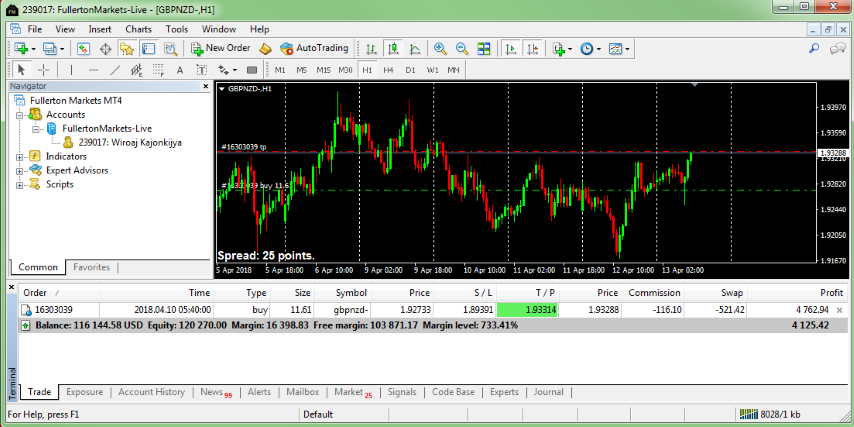Open the Periodicity clock dropdown

click(x=590, y=48)
